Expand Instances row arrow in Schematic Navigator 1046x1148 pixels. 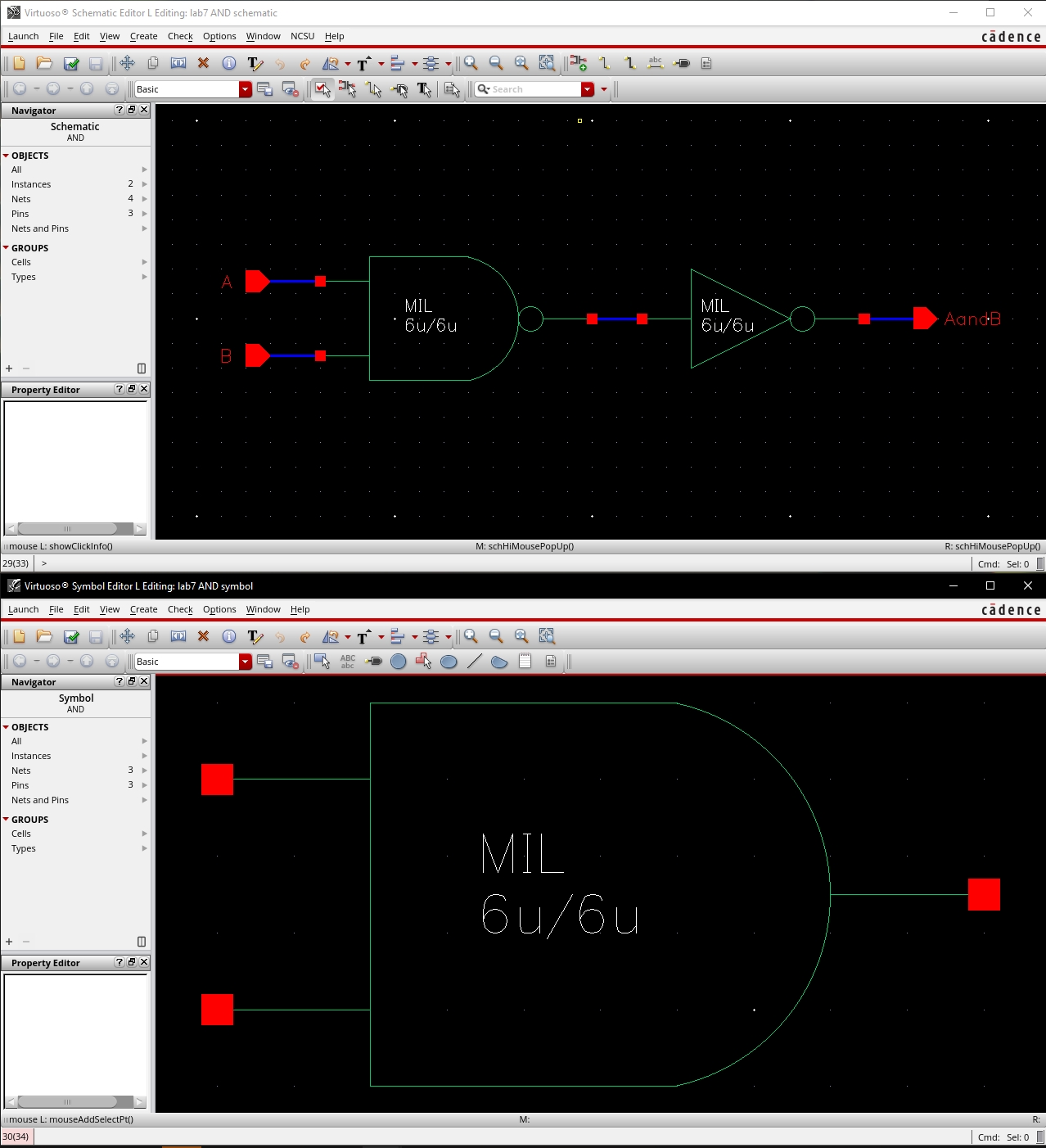[x=144, y=184]
